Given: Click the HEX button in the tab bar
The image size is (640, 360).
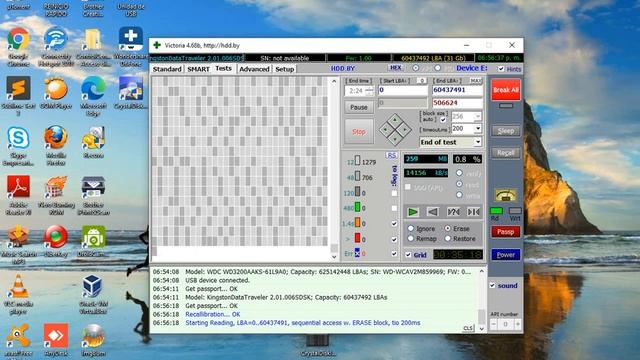Looking at the screenshot, I should click(395, 68).
